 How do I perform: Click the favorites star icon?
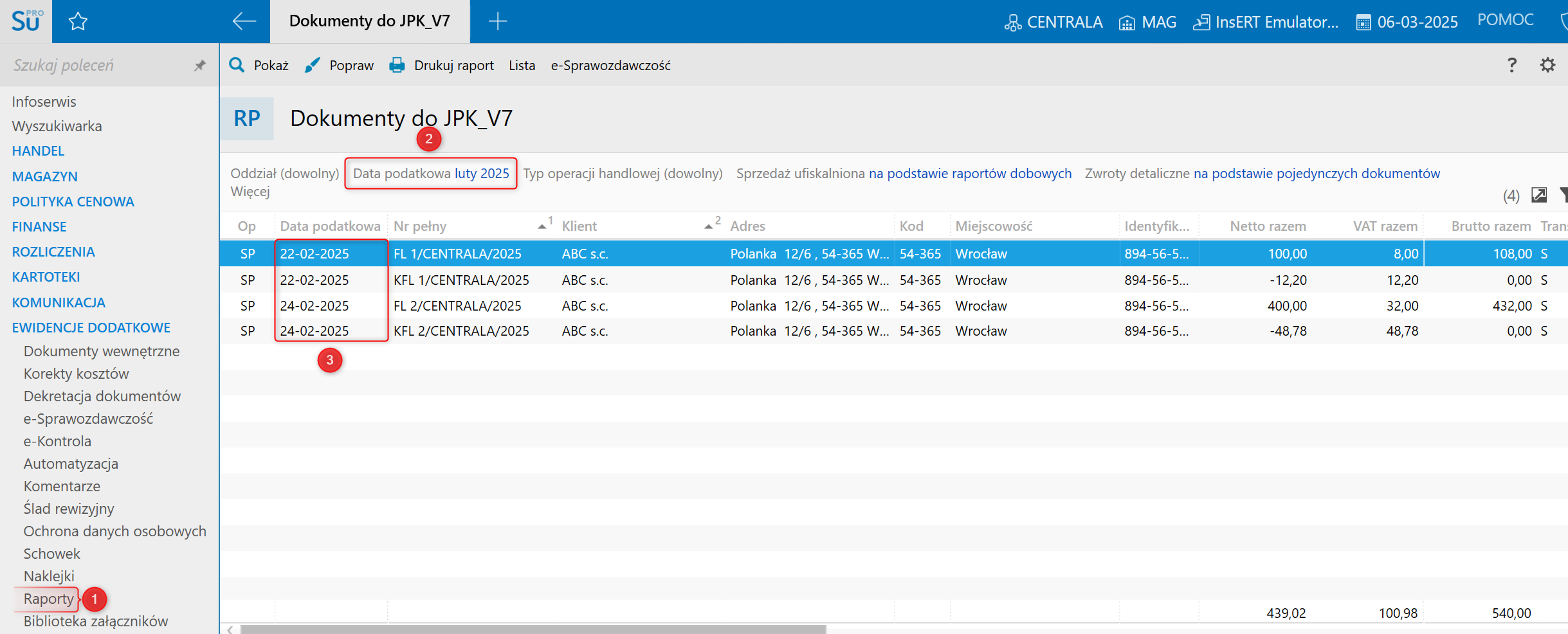(x=78, y=21)
